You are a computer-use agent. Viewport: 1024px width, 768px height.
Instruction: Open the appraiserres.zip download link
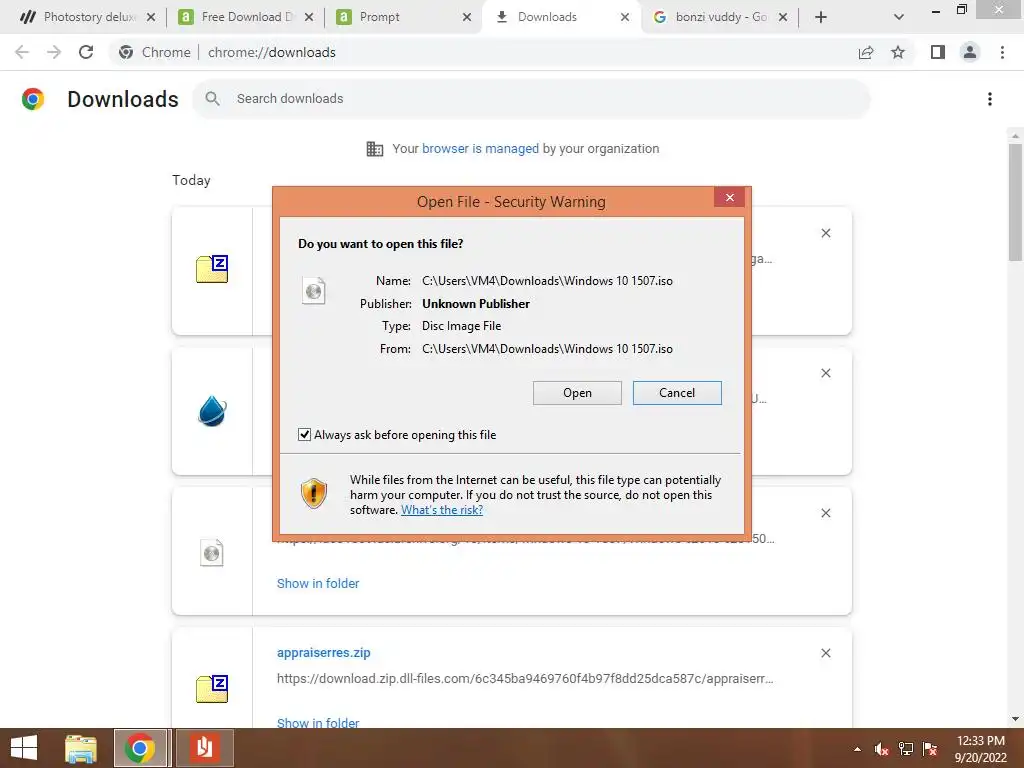click(323, 652)
